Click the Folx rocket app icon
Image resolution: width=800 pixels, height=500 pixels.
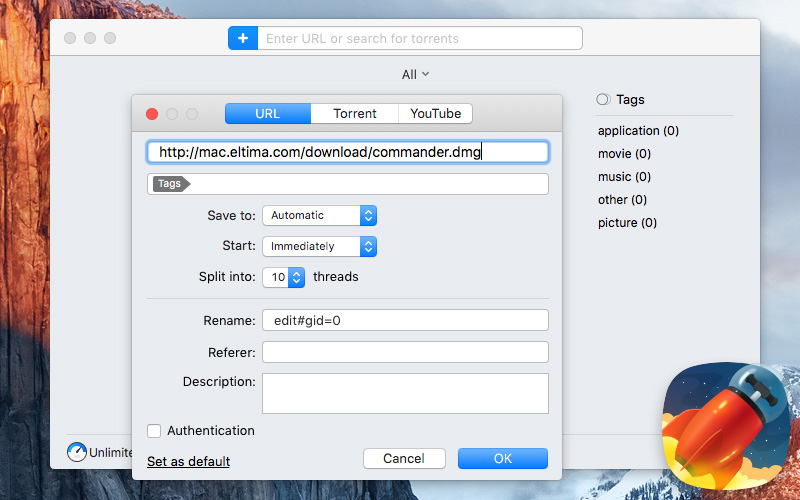coord(727,427)
